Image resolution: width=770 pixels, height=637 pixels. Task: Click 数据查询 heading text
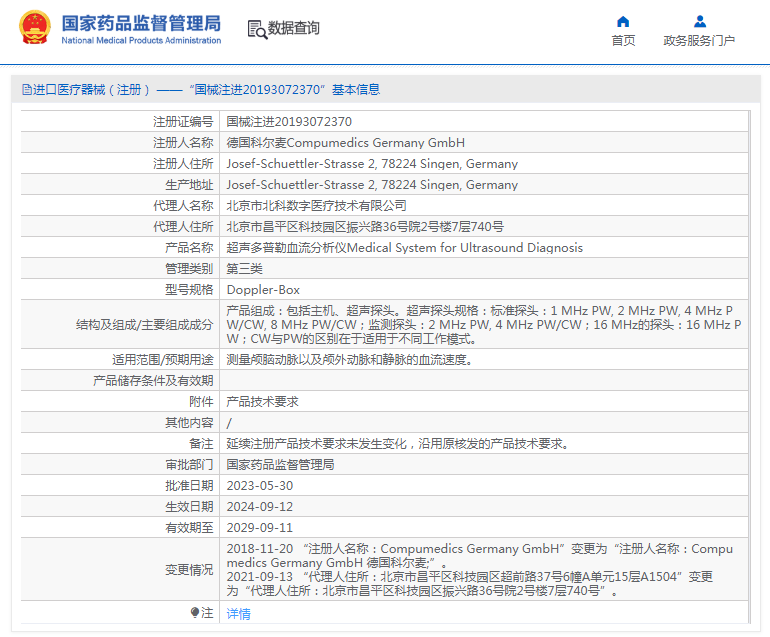(x=294, y=28)
